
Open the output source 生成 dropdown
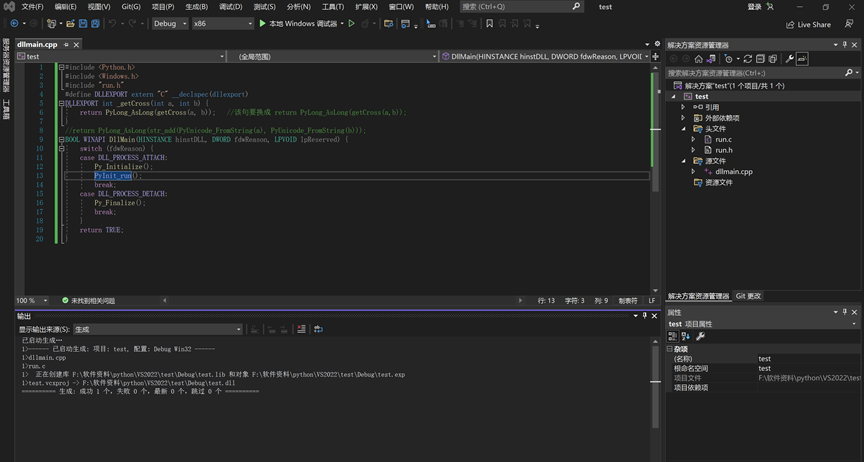click(158, 329)
